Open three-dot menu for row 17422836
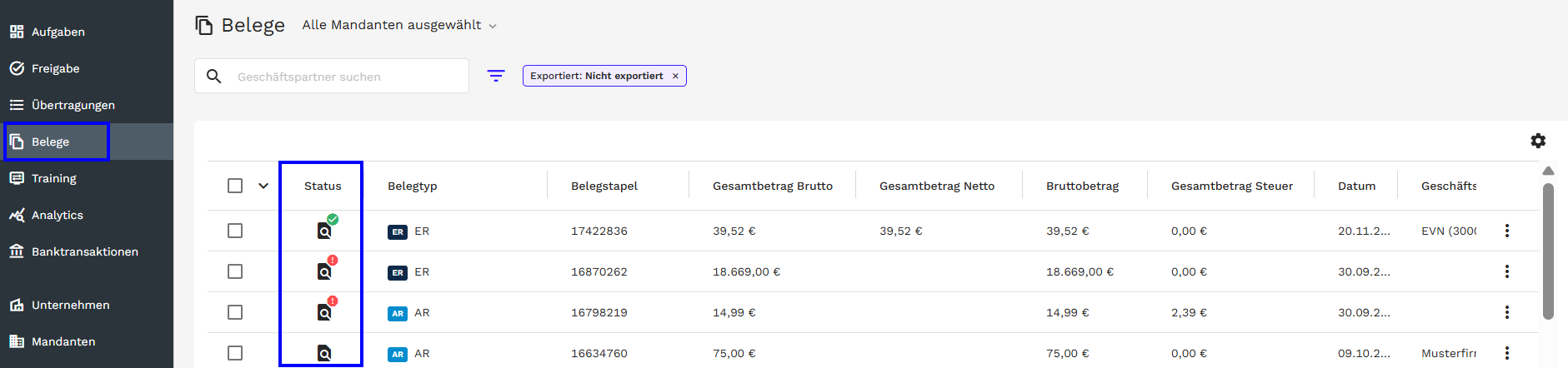1568x368 pixels. (1506, 231)
